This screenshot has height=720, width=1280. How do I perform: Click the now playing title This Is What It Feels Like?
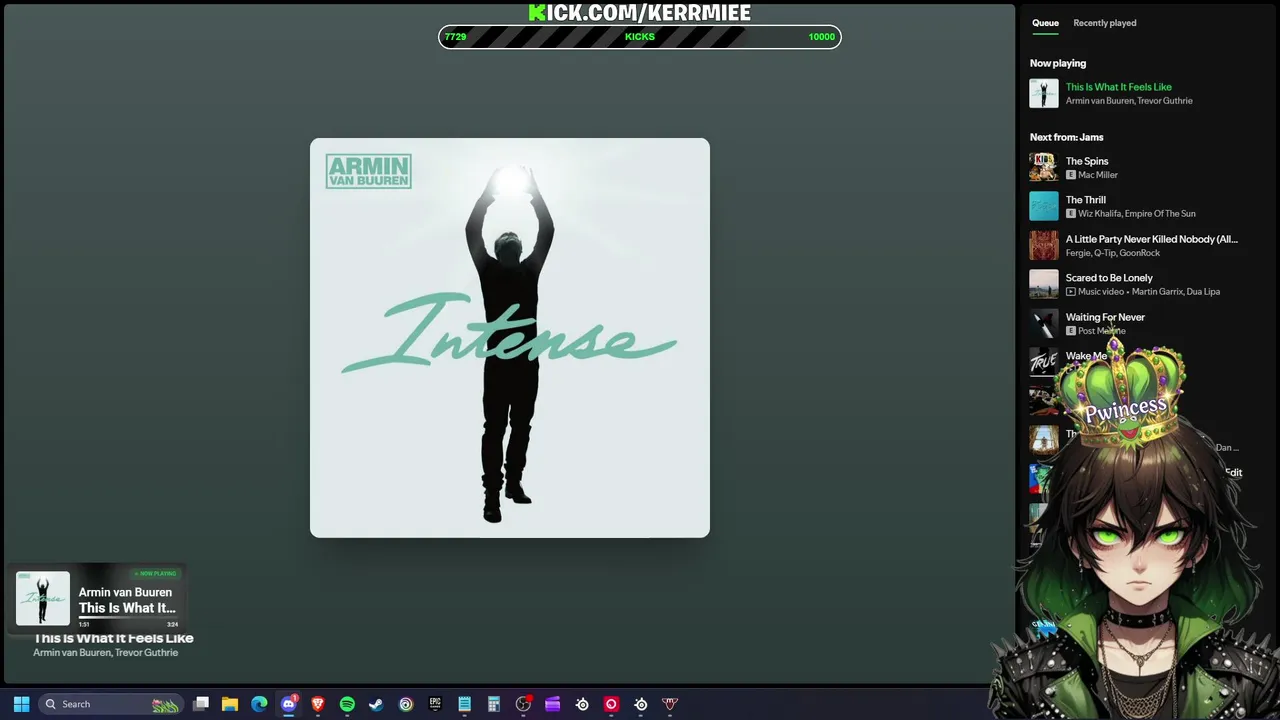[1118, 87]
